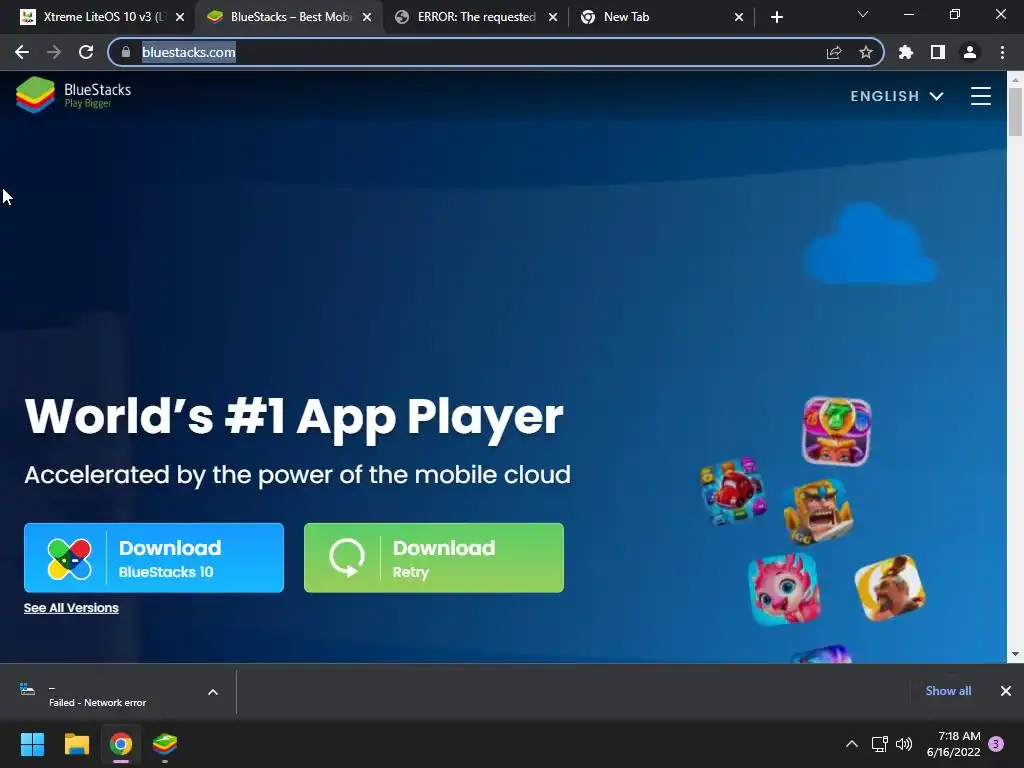Close the downloads bar
The width and height of the screenshot is (1024, 768).
coord(1006,691)
